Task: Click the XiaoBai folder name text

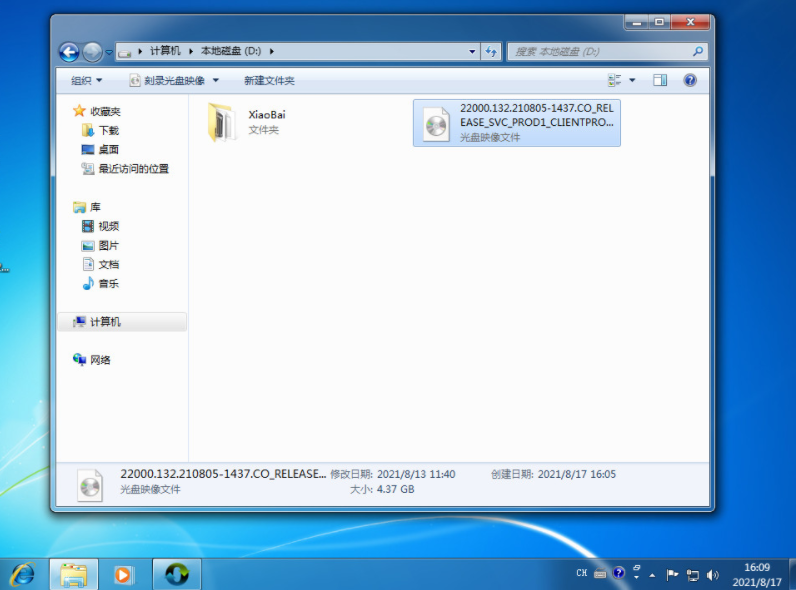Action: (x=267, y=115)
